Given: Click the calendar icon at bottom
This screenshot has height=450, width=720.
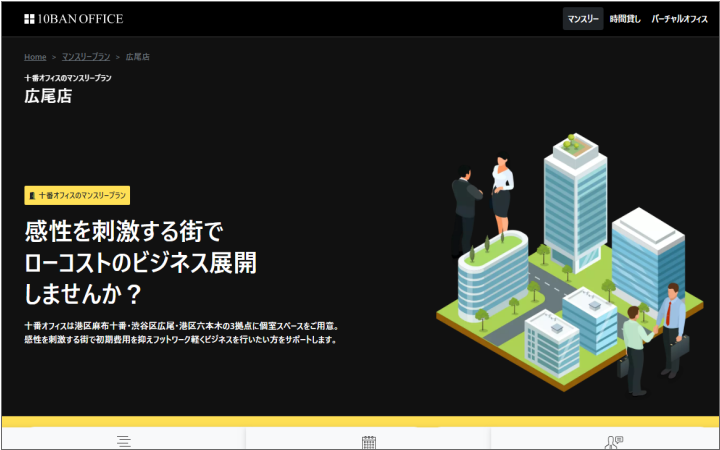Looking at the screenshot, I should 369,442.
